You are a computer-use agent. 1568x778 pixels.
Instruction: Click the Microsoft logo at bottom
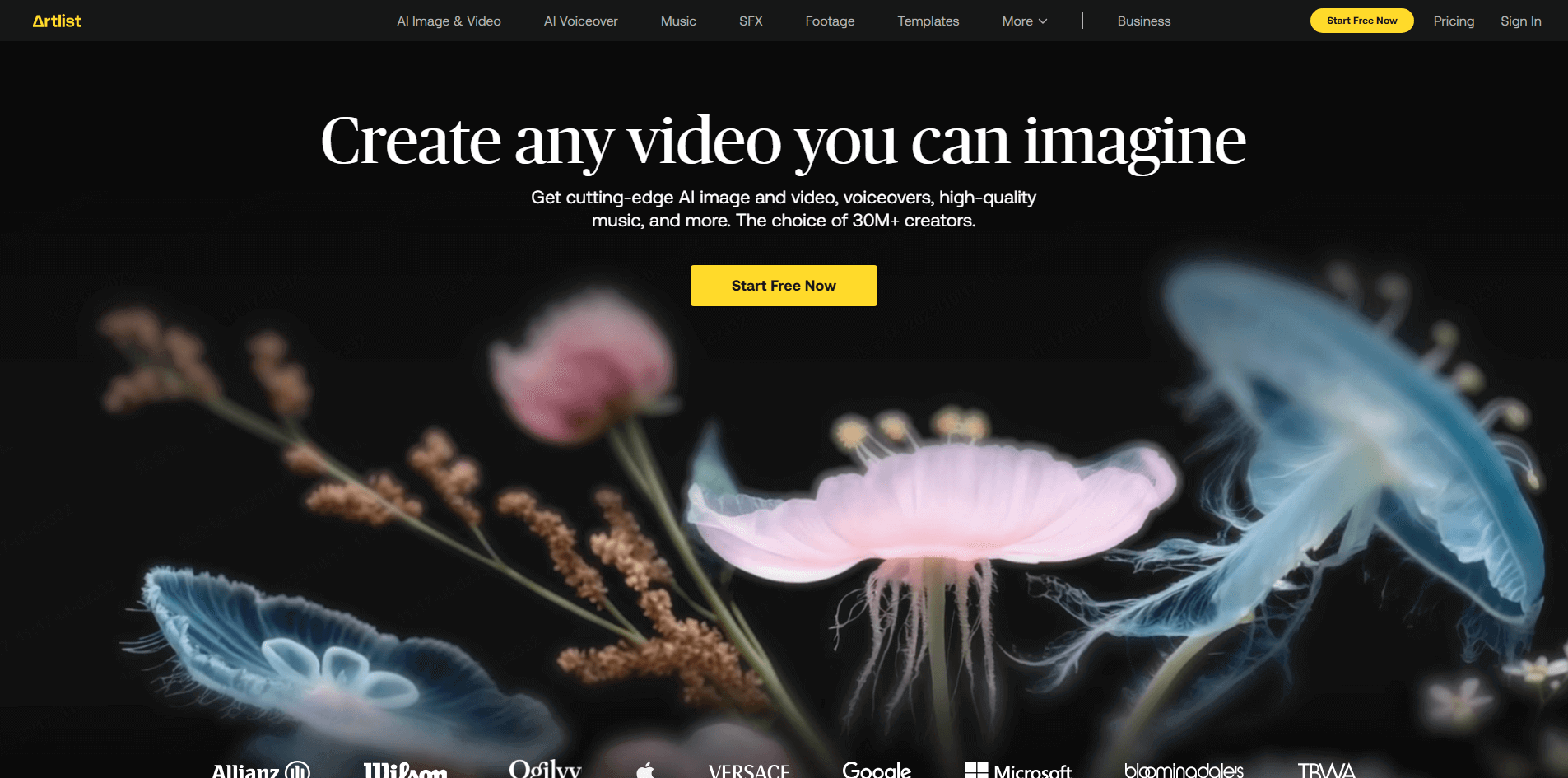[x=1018, y=771]
